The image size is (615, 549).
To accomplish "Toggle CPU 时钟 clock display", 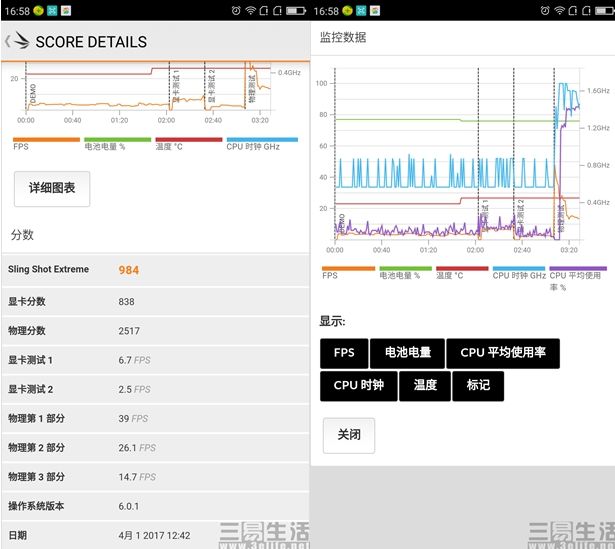I will coord(358,386).
